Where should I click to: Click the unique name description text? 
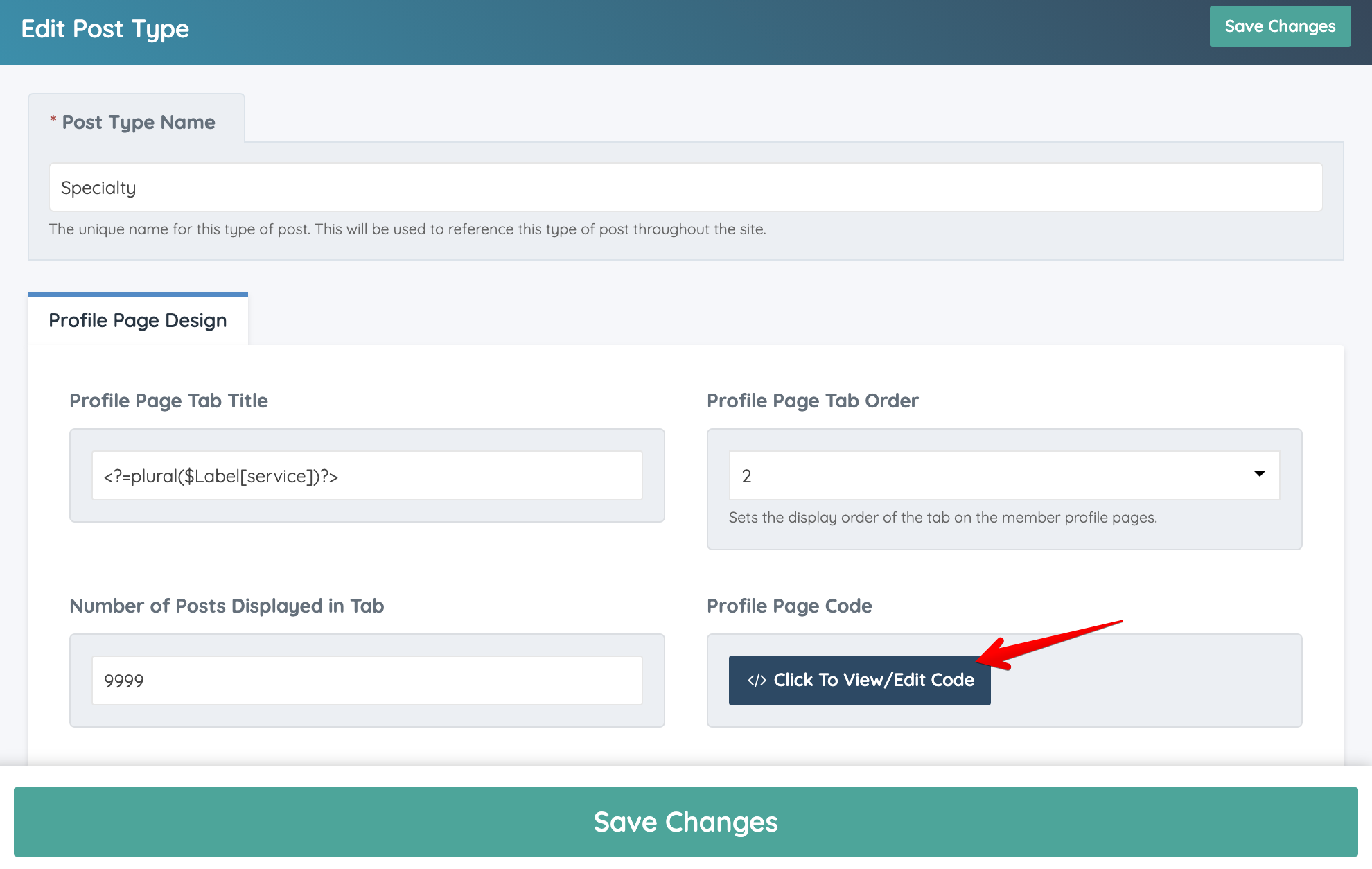(407, 229)
